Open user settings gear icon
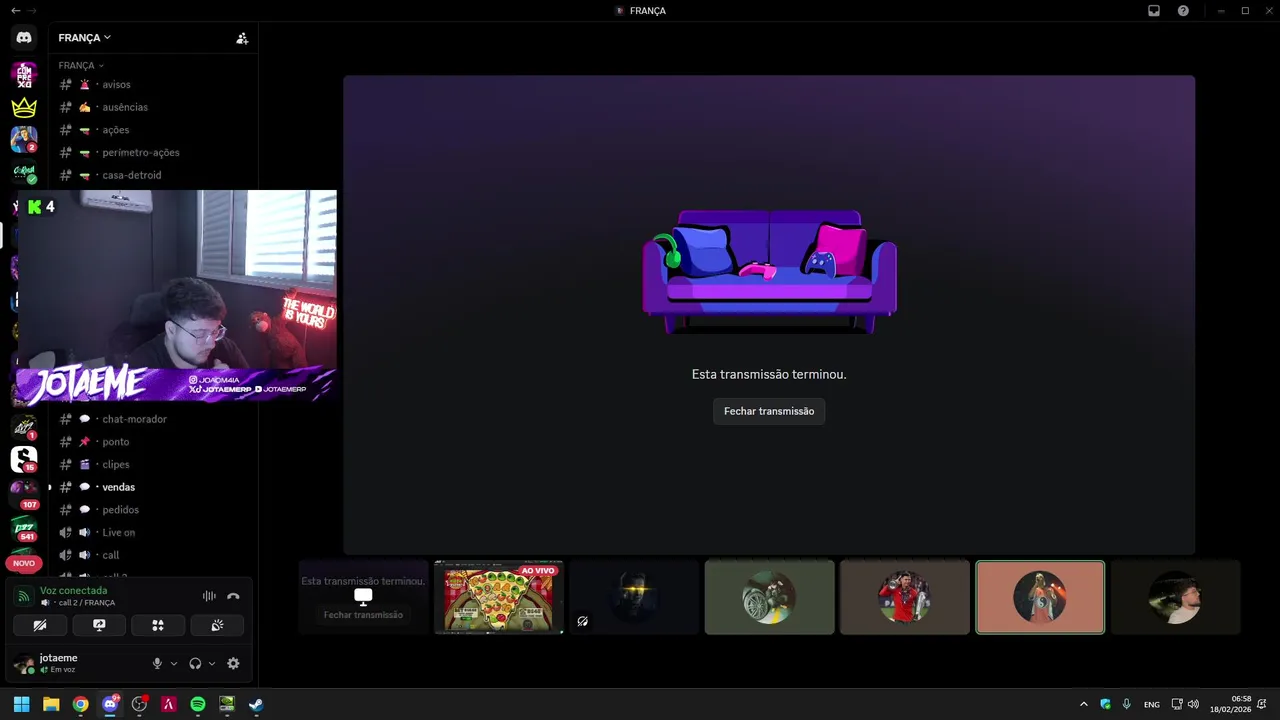Screen dimensions: 1280x720 pos(233,663)
